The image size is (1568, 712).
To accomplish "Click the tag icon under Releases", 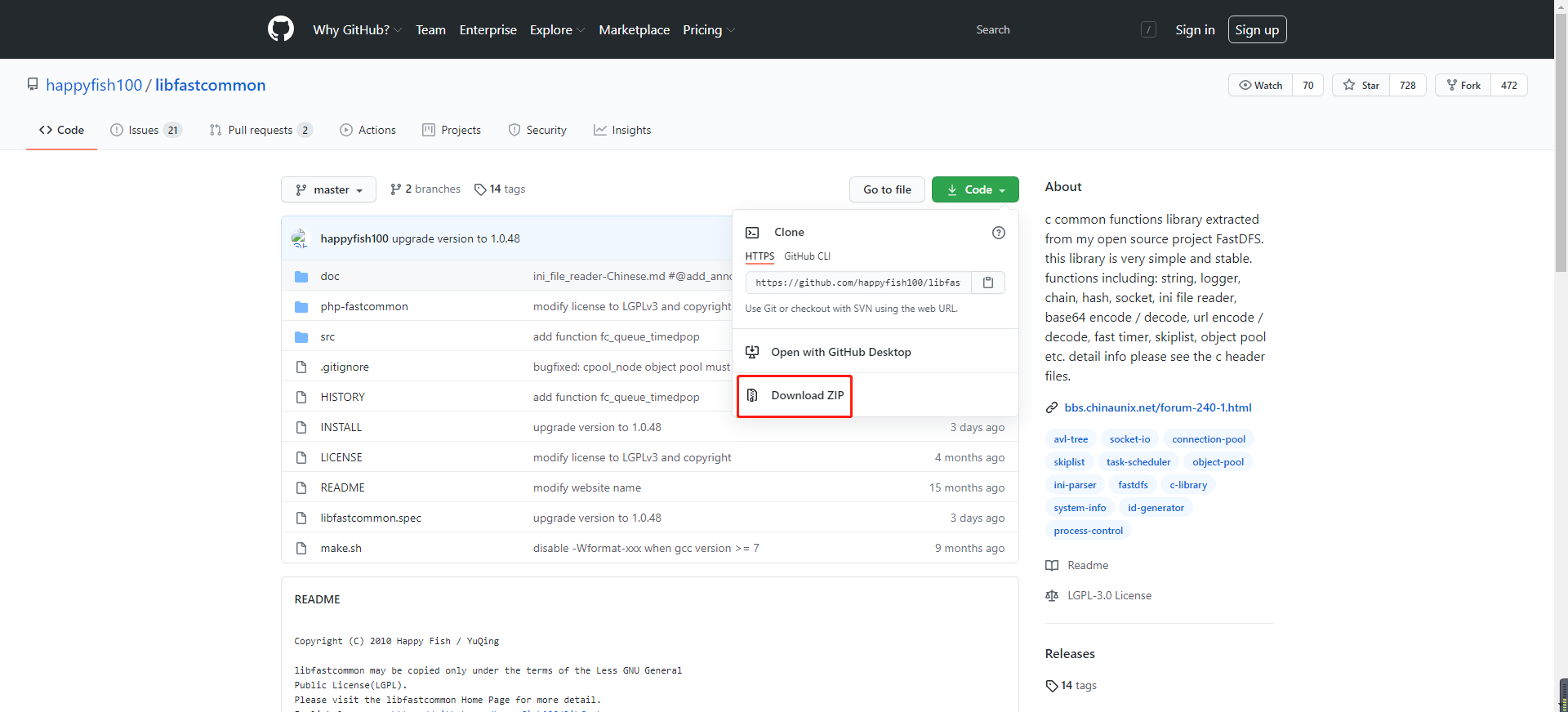I will [1052, 686].
